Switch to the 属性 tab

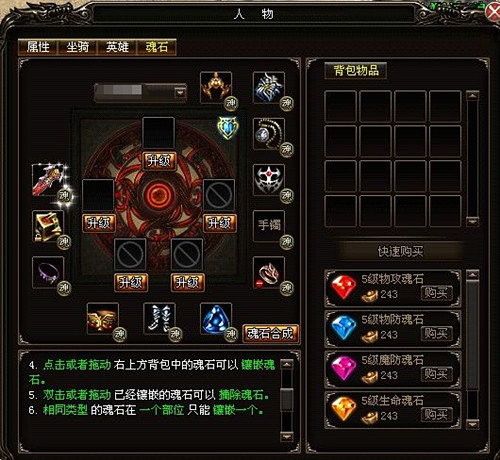tap(38, 47)
